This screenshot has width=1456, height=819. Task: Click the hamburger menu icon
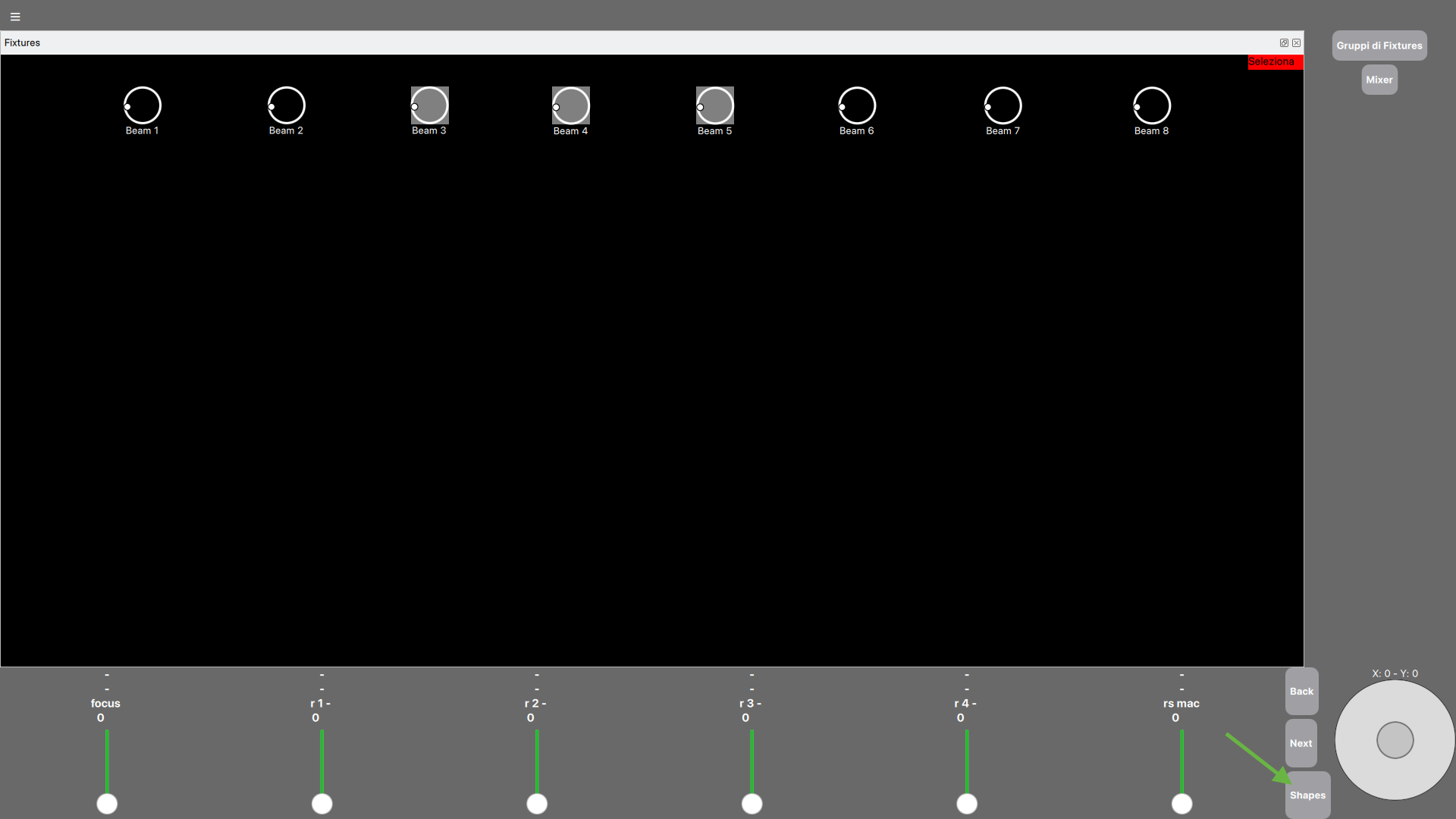(x=15, y=15)
